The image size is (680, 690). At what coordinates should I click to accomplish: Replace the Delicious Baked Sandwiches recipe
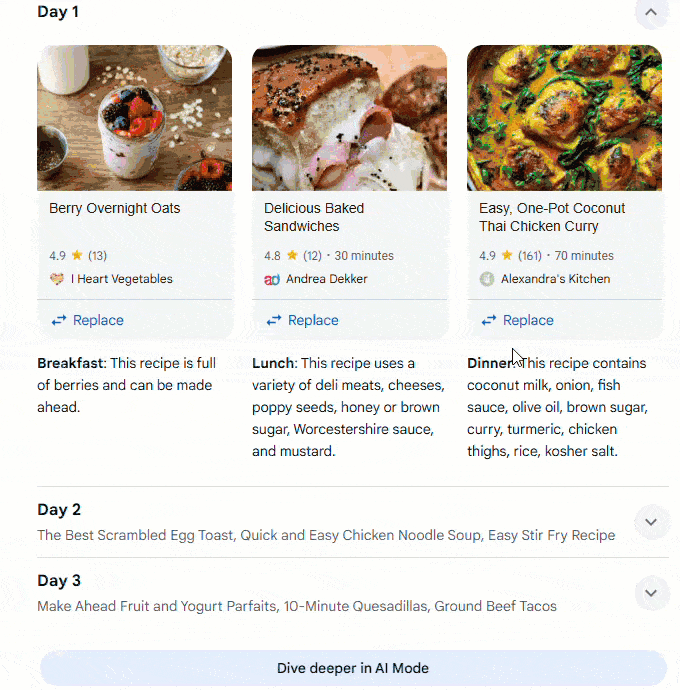313,320
